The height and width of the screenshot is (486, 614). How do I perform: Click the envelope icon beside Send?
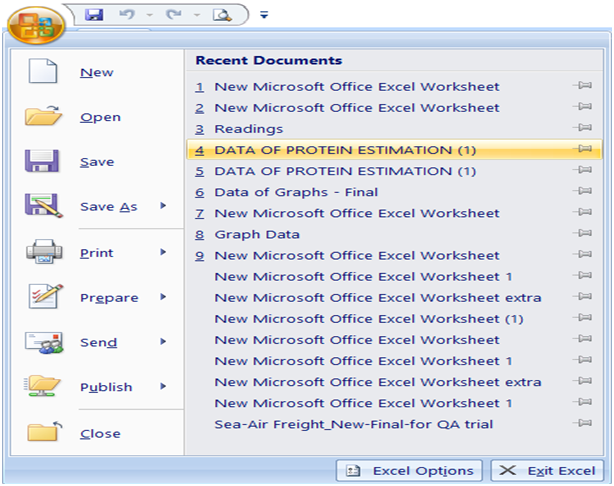(x=44, y=342)
